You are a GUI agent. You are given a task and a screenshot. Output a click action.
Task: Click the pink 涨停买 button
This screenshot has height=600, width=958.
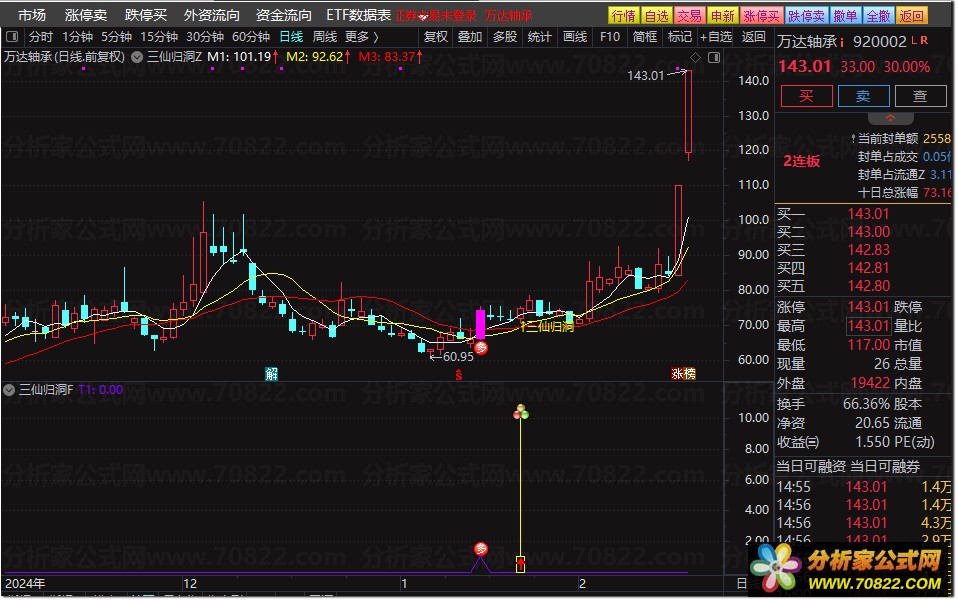click(x=761, y=16)
